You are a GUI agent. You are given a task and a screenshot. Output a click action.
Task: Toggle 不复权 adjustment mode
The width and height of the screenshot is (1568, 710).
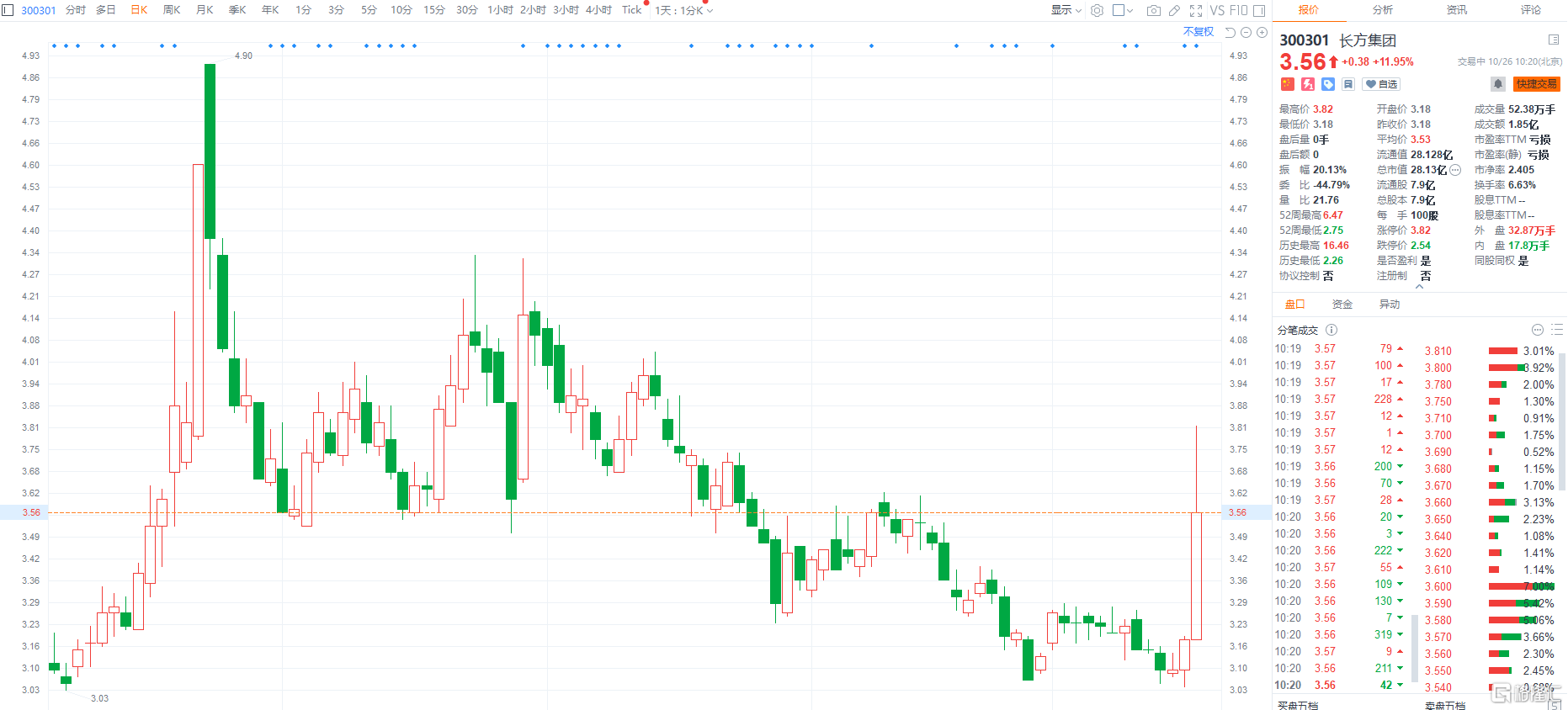(1199, 32)
